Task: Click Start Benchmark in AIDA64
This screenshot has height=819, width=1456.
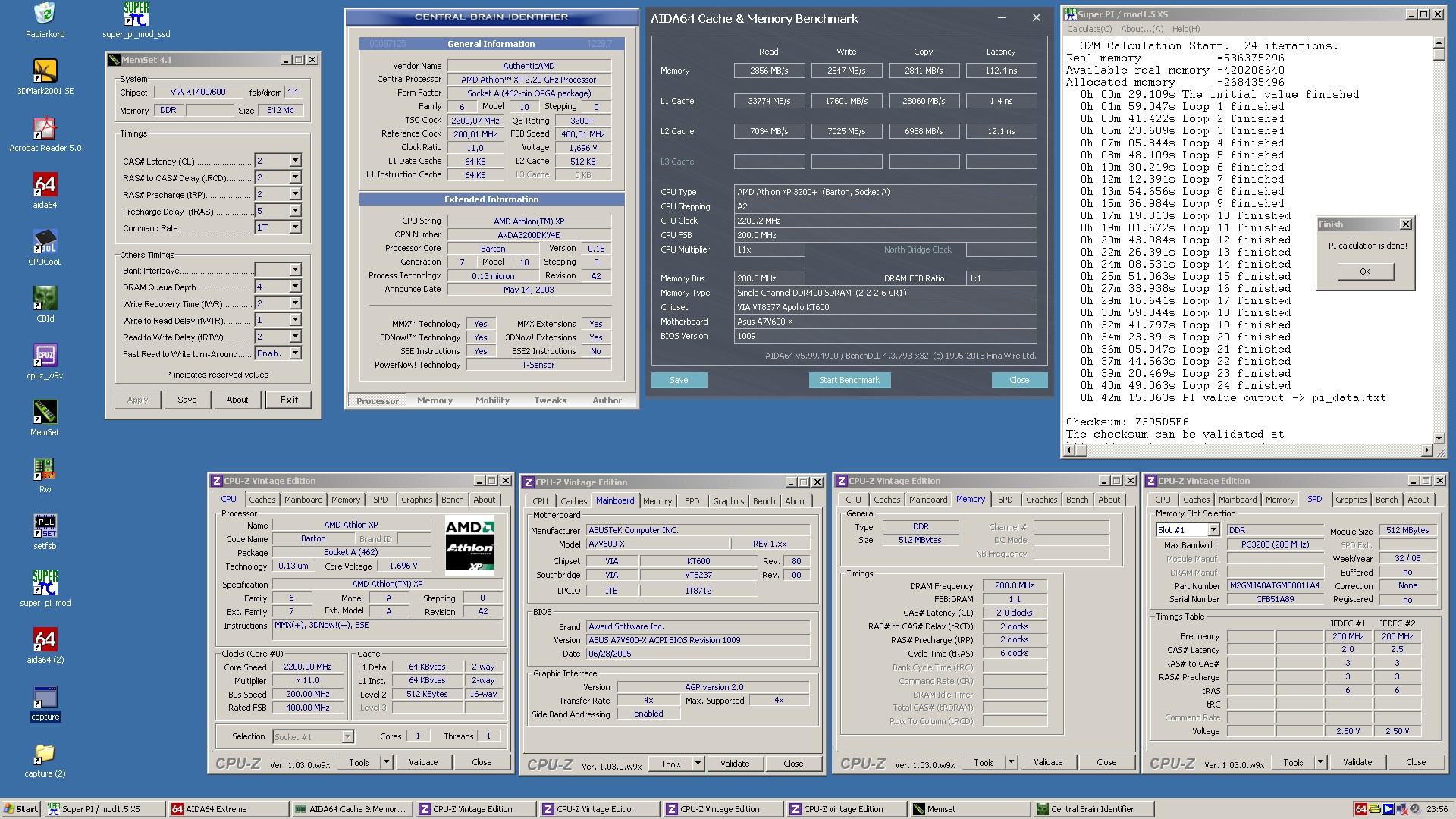Action: 849,380
